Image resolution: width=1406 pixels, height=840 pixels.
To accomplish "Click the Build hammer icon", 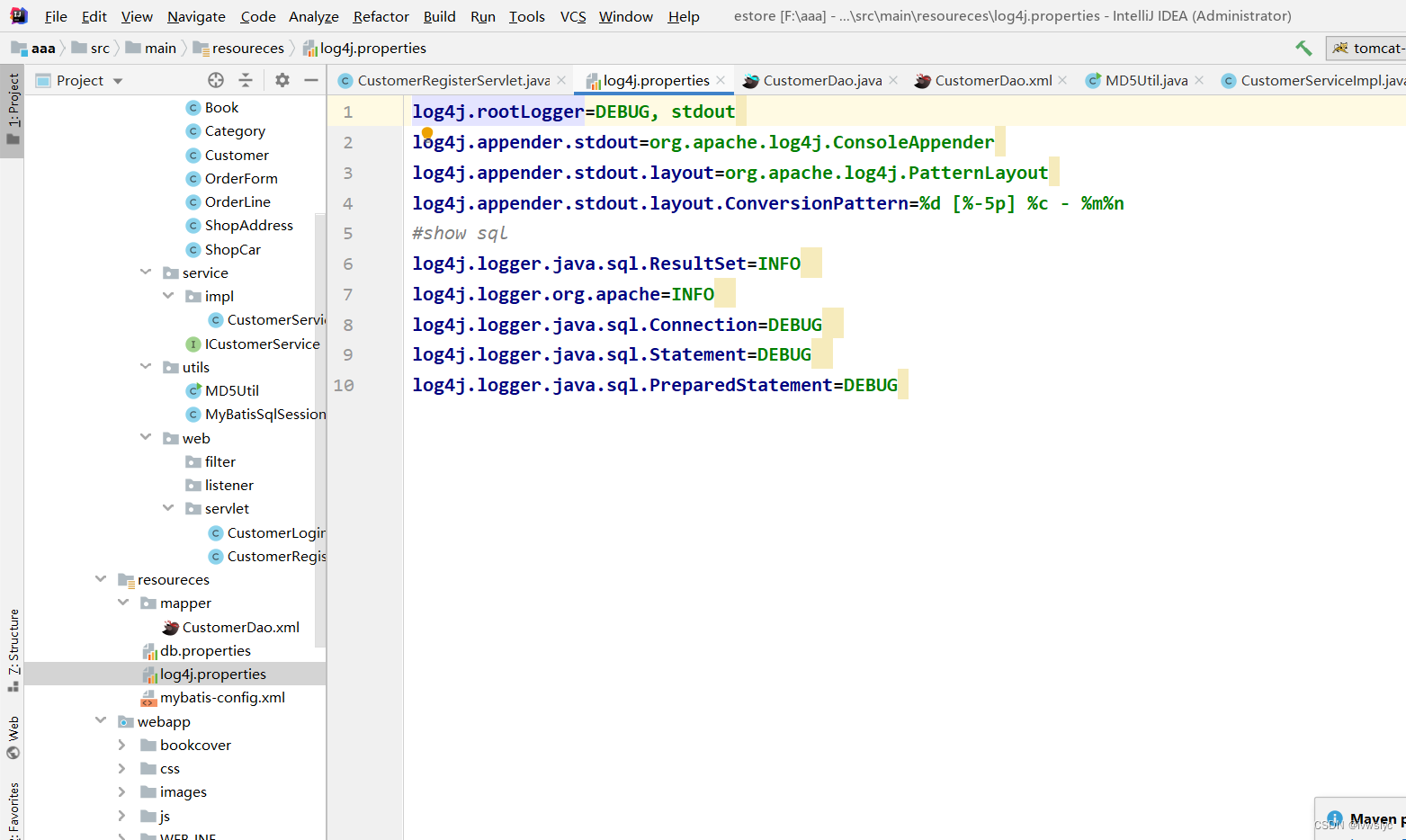I will click(x=1303, y=49).
